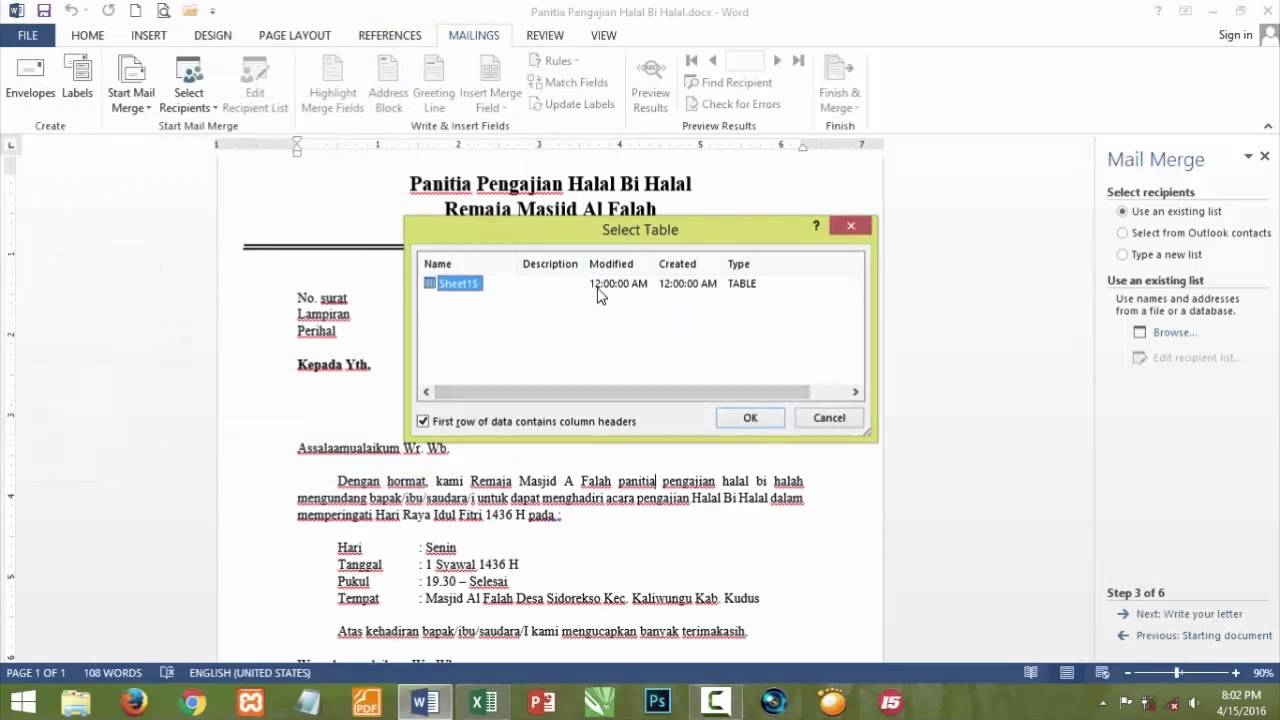The image size is (1280, 720).
Task: Go to the last record
Action: point(798,61)
